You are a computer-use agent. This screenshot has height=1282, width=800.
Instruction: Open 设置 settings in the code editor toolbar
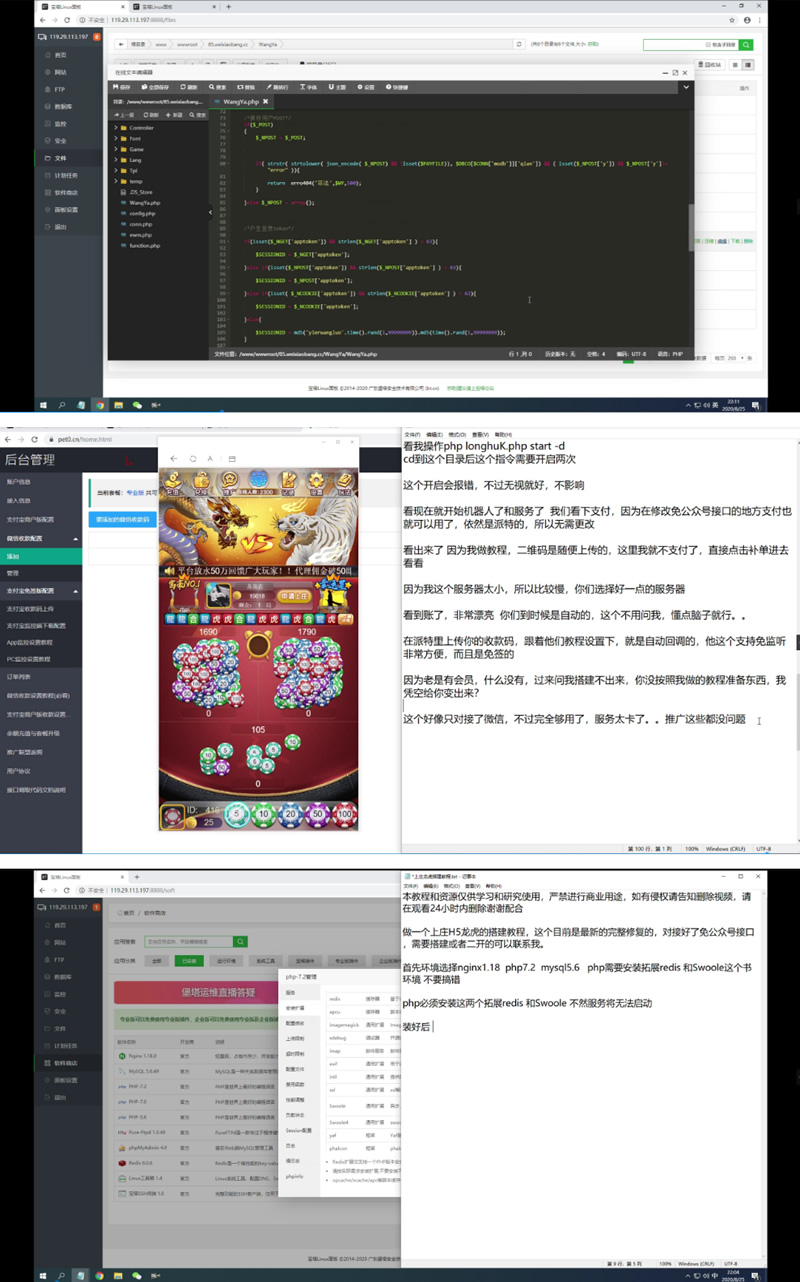366,87
